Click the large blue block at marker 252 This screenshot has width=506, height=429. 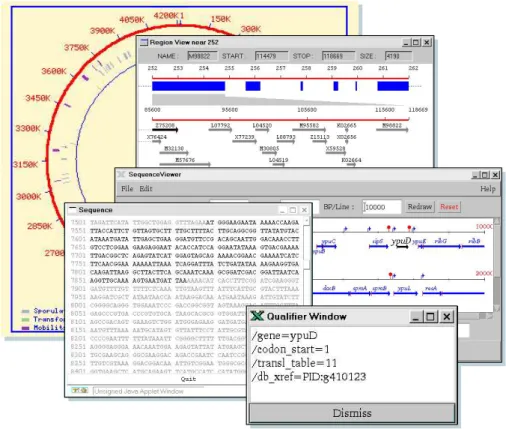pyautogui.click(x=188, y=86)
